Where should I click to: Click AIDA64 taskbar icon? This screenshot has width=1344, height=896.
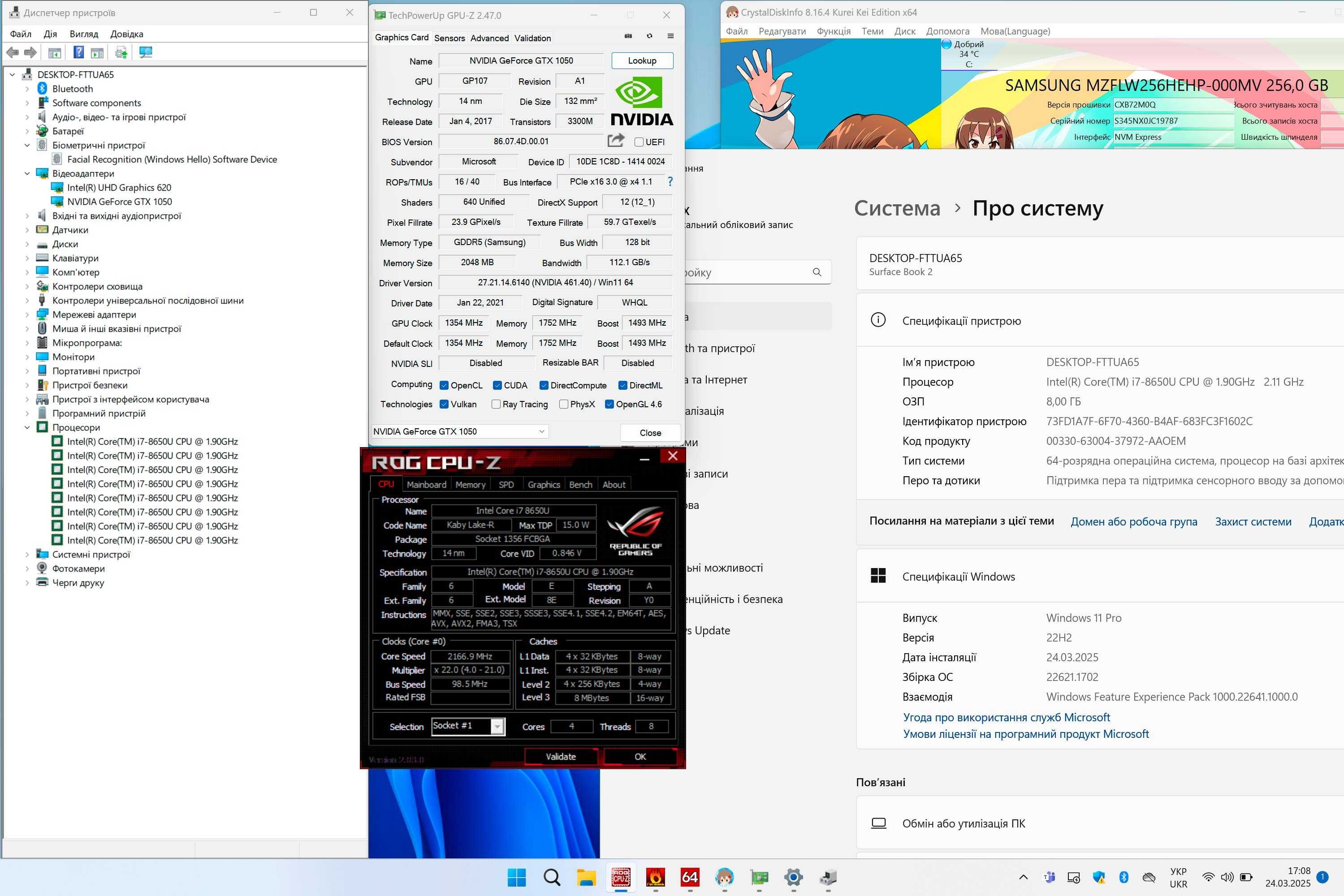tap(690, 877)
